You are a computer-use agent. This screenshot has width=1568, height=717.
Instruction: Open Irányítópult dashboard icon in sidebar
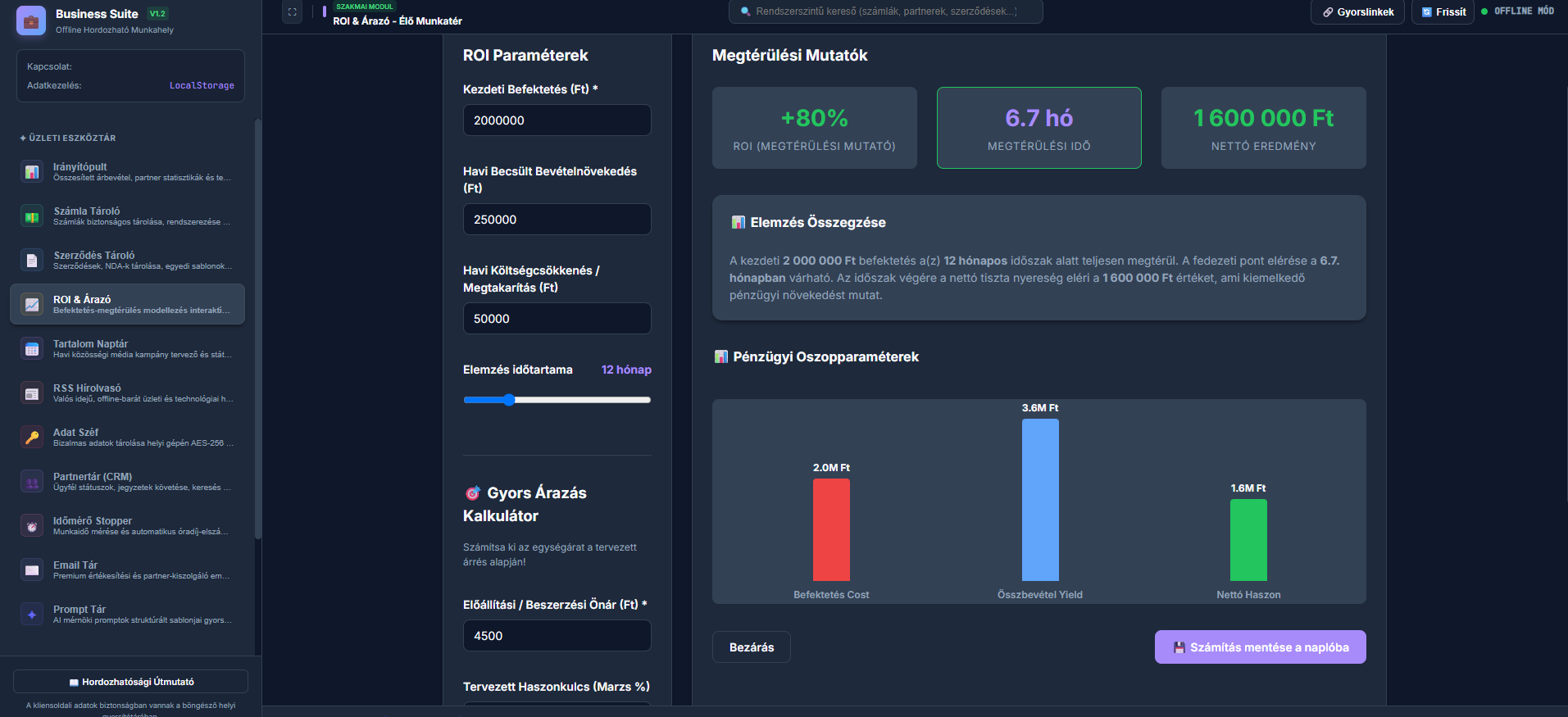[x=32, y=172]
